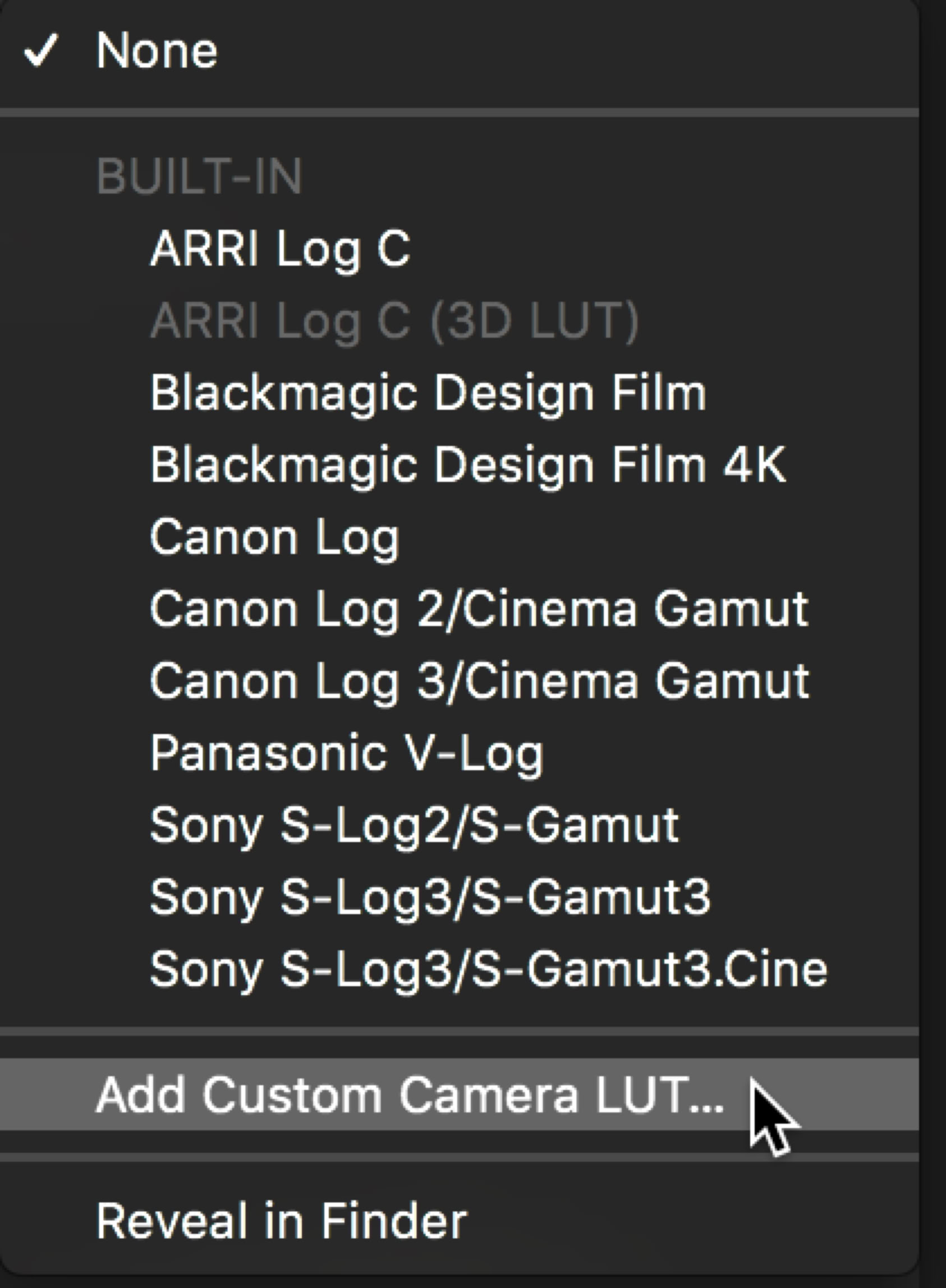Click the BUILT-IN section header
Viewport: 946px width, 1288px height.
(x=199, y=177)
